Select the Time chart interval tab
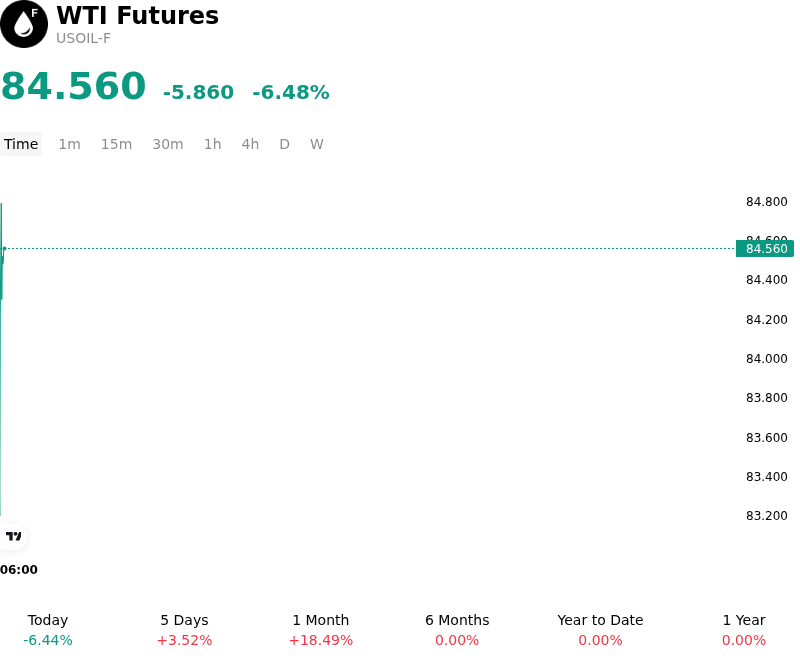This screenshot has width=800, height=660. (x=21, y=144)
